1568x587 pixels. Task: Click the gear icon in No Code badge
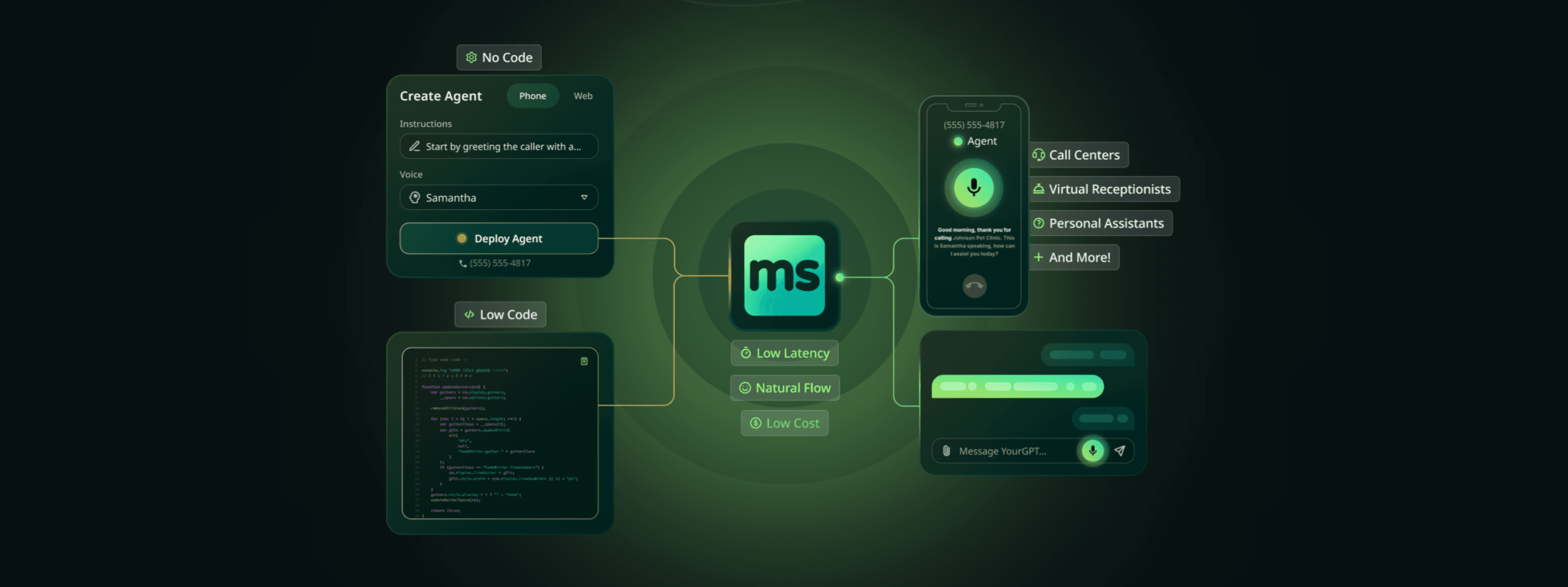[471, 57]
